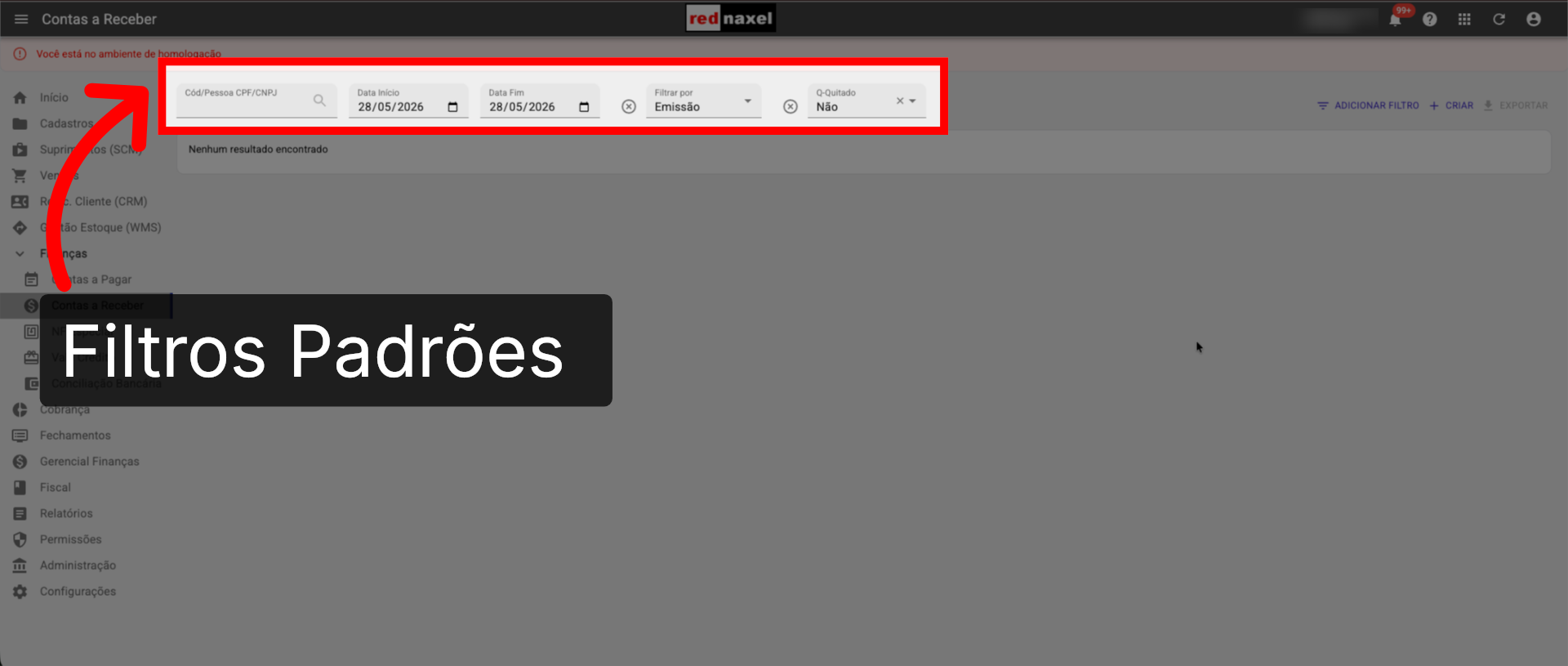
Task: Expand the Filtrar por Emissão dropdown
Action: pyautogui.click(x=747, y=101)
